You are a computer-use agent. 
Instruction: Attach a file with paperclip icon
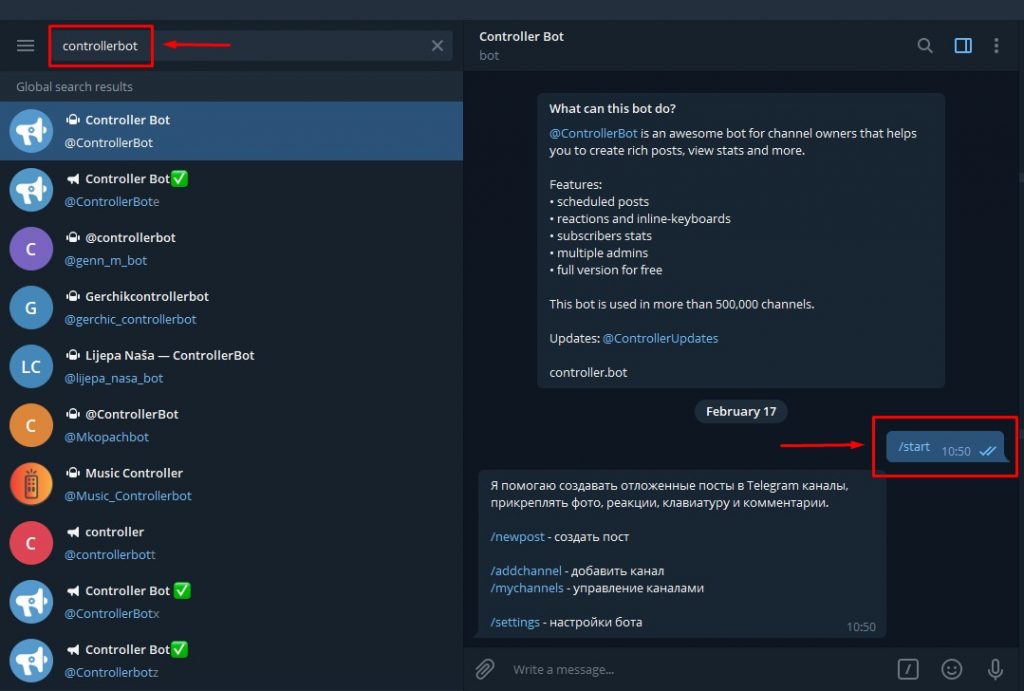point(485,669)
